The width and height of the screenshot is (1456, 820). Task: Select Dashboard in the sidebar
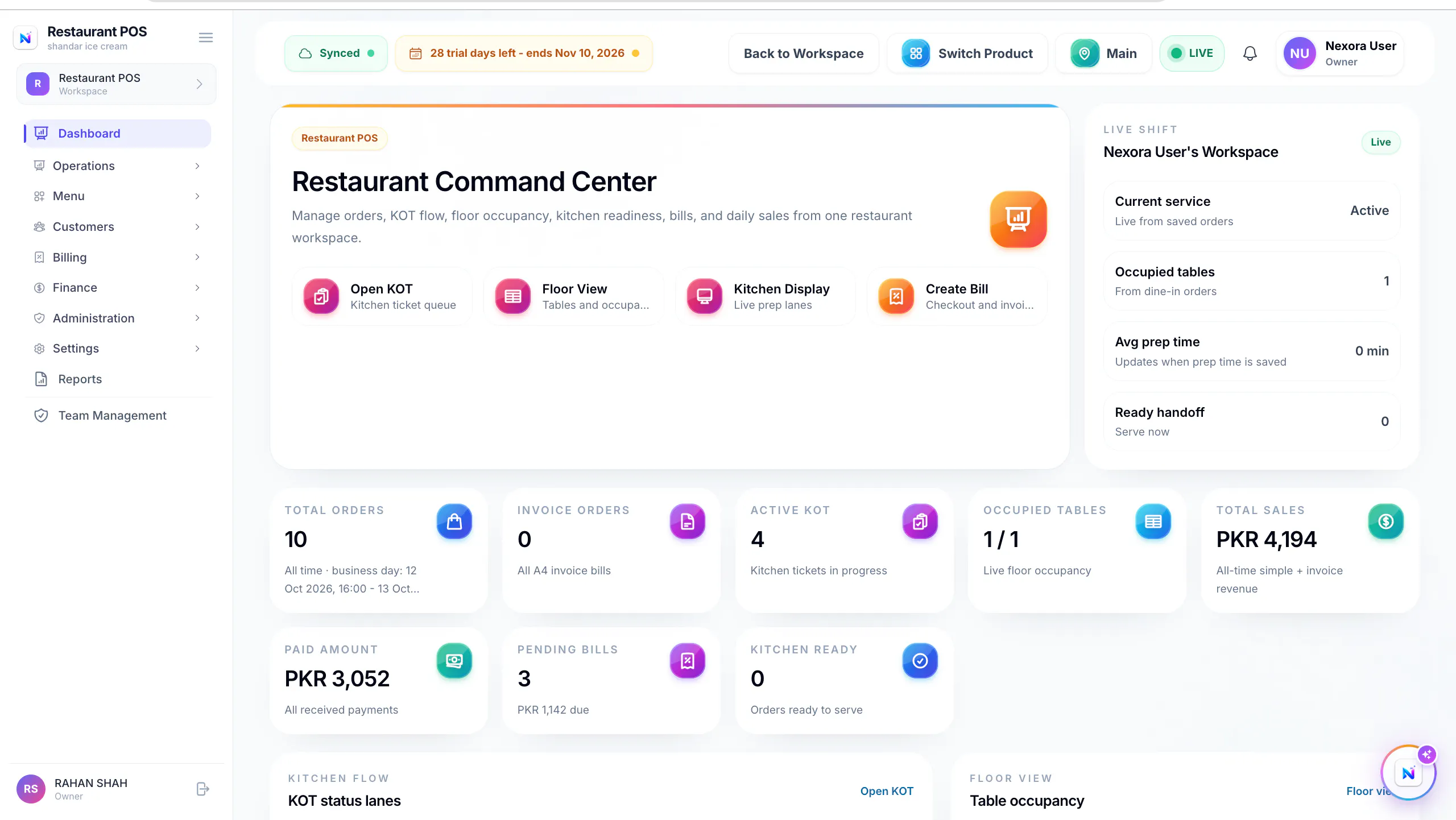tap(117, 134)
